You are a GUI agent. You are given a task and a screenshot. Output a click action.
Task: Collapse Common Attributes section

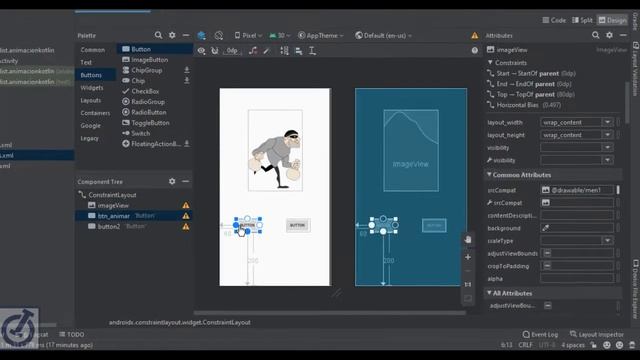pos(489,174)
